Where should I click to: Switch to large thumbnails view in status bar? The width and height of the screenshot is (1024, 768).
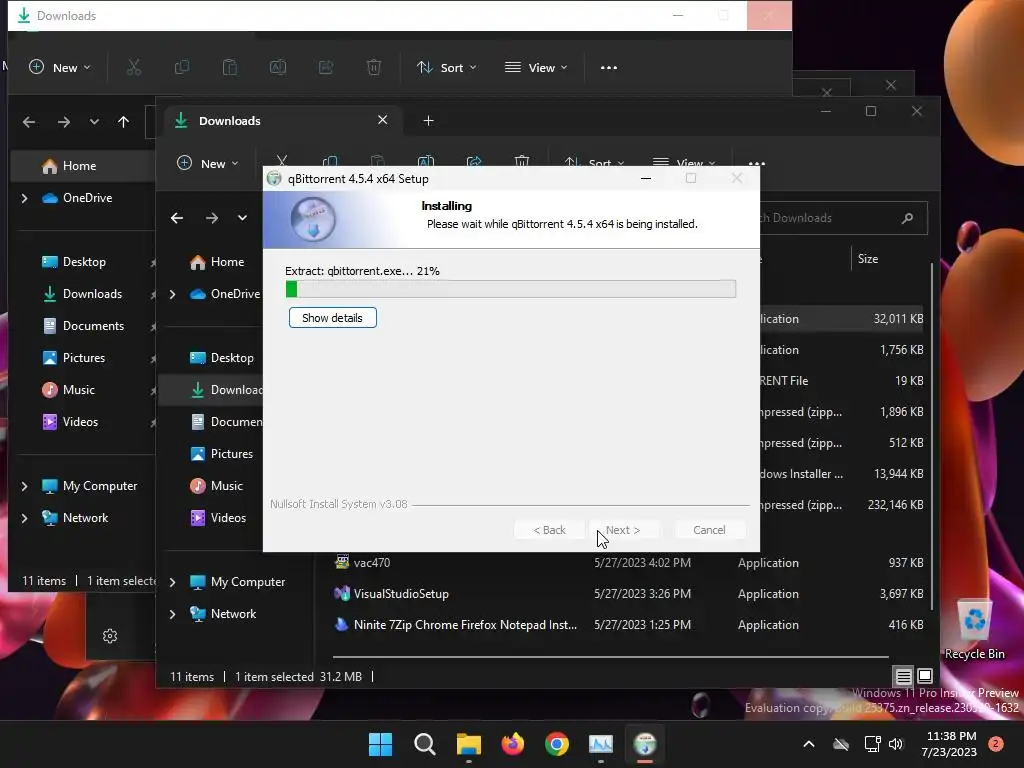point(925,676)
